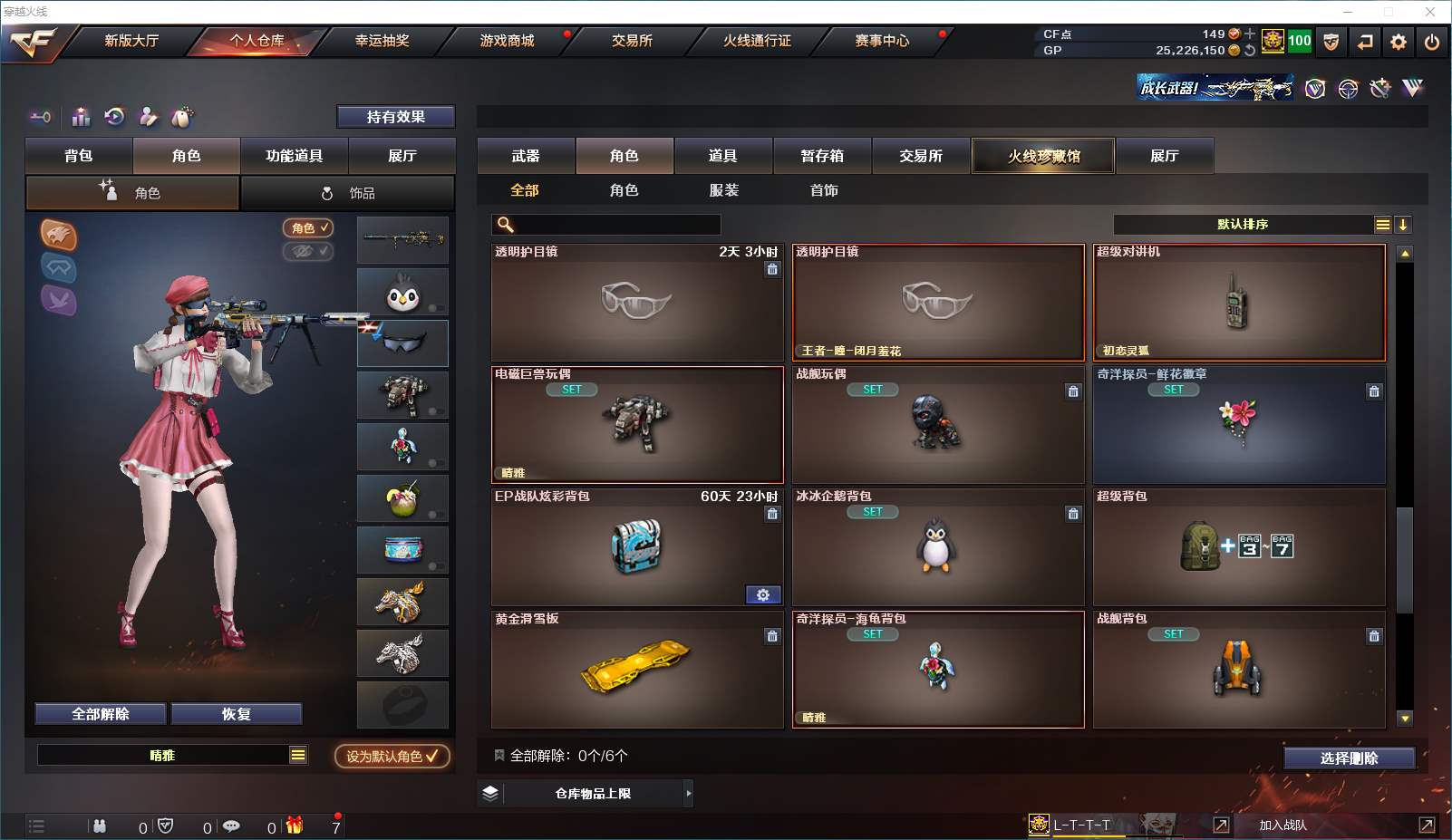Viewport: 1452px width, 840px height.
Task: Click the 选择删除 button
Action: [x=1350, y=758]
